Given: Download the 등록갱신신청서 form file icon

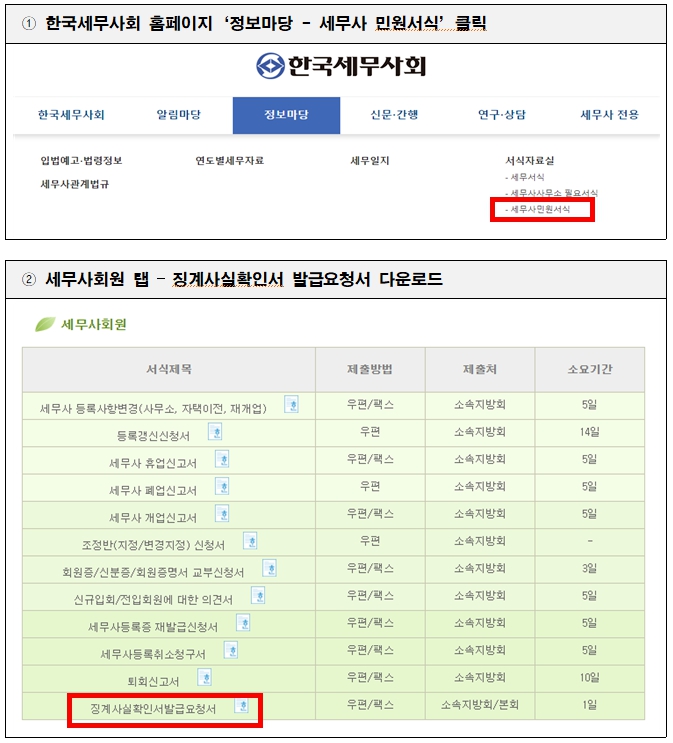Looking at the screenshot, I should [x=215, y=432].
